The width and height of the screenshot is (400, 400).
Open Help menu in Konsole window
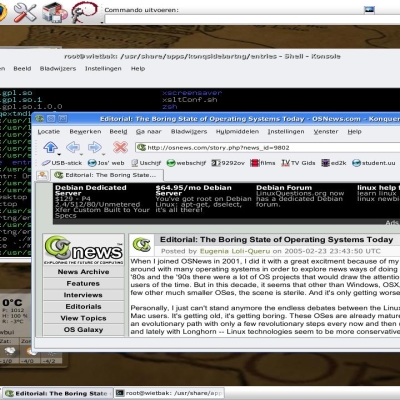click(138, 69)
